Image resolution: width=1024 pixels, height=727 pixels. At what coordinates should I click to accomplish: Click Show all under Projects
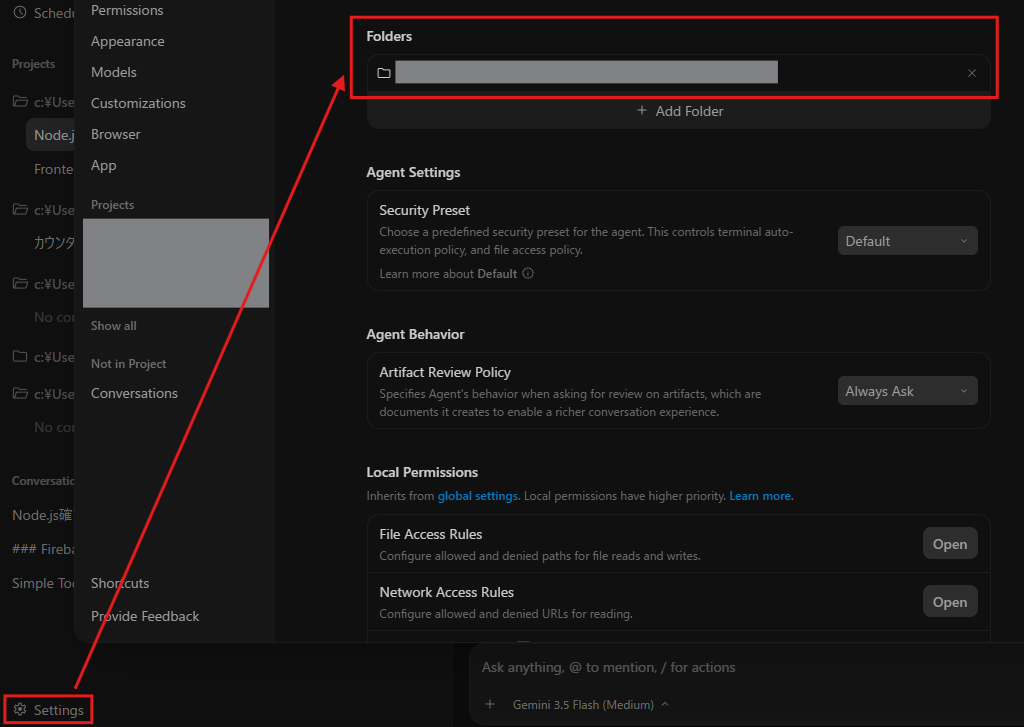[x=114, y=325]
